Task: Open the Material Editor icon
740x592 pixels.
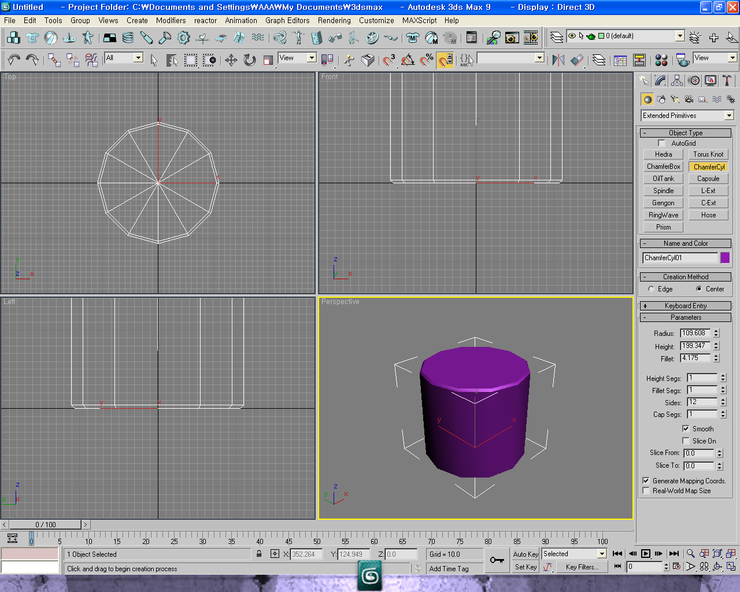Action: [x=661, y=60]
